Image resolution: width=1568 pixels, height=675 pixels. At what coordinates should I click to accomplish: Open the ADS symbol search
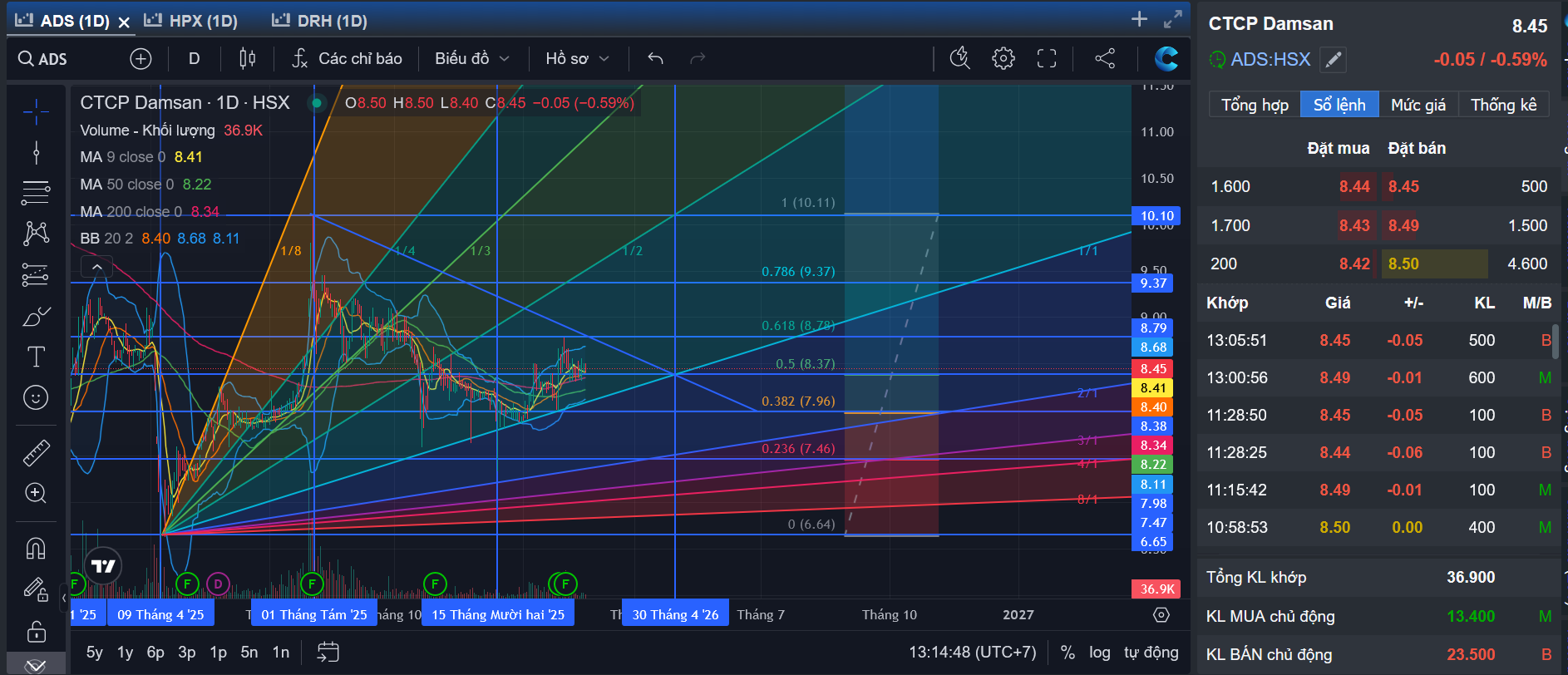tap(43, 59)
